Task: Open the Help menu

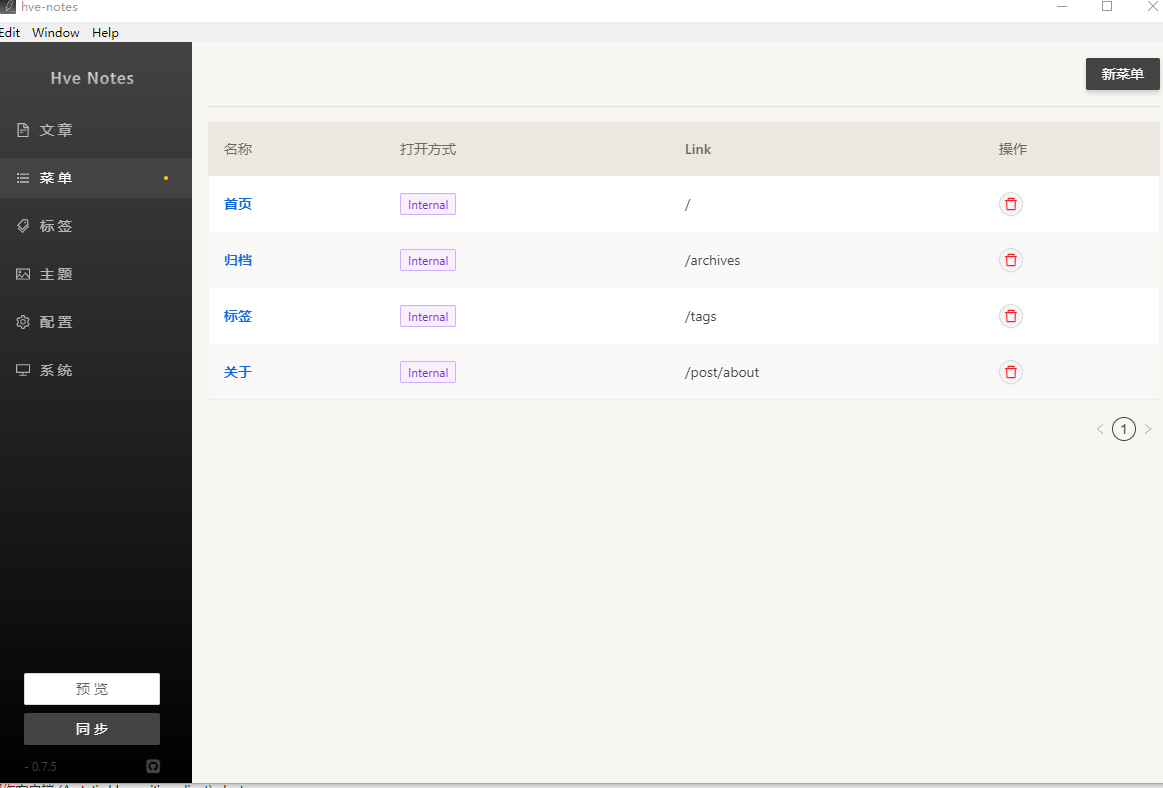Action: coord(105,33)
